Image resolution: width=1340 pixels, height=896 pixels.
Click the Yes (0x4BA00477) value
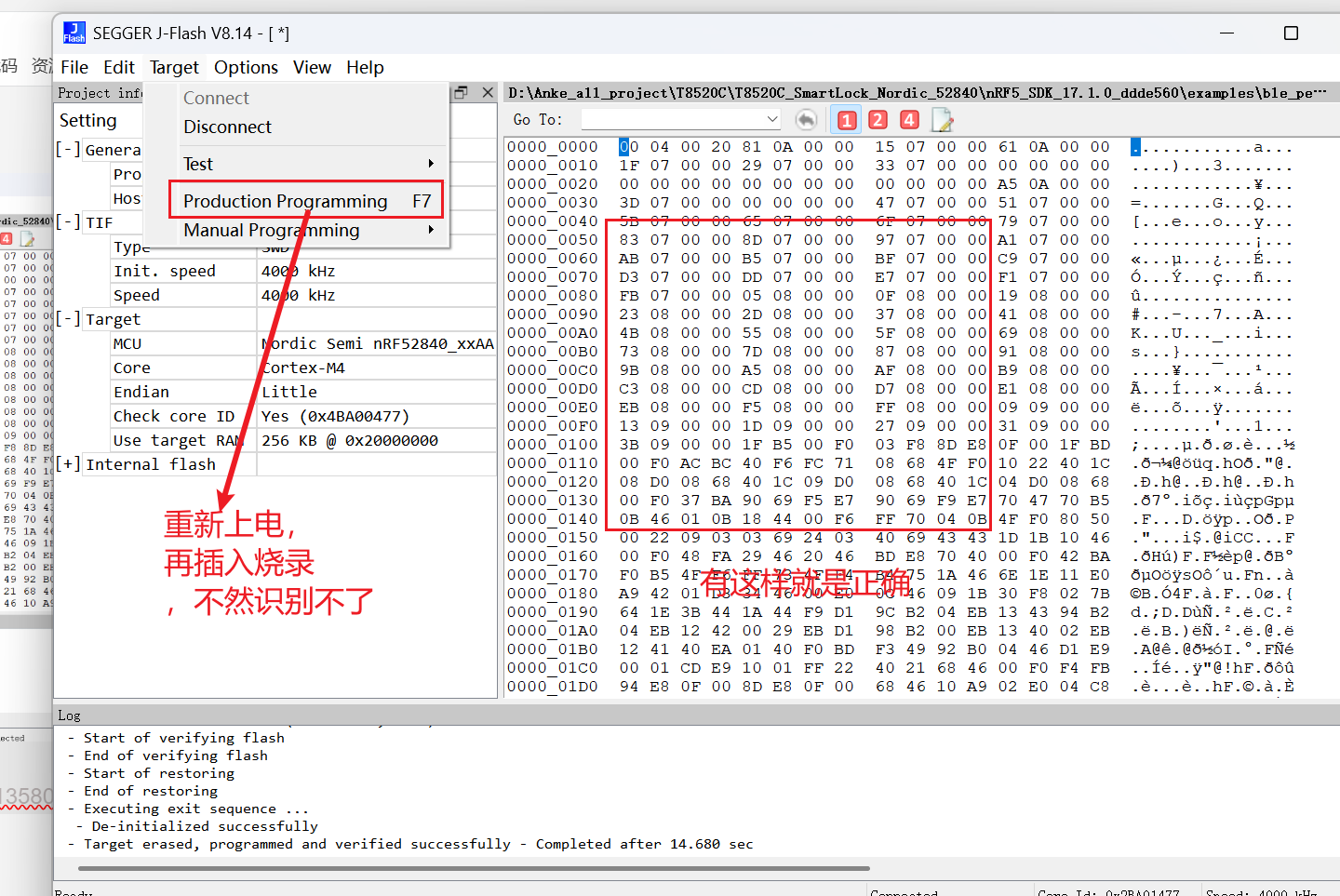click(335, 416)
